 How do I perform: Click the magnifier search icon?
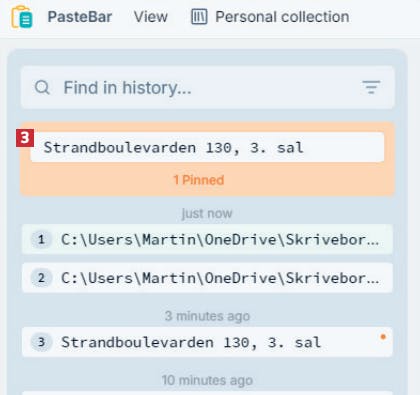[42, 88]
